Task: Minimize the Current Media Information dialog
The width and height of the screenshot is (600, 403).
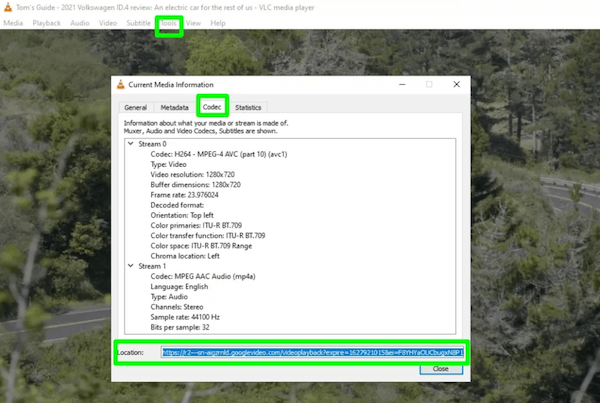Action: pyautogui.click(x=402, y=84)
